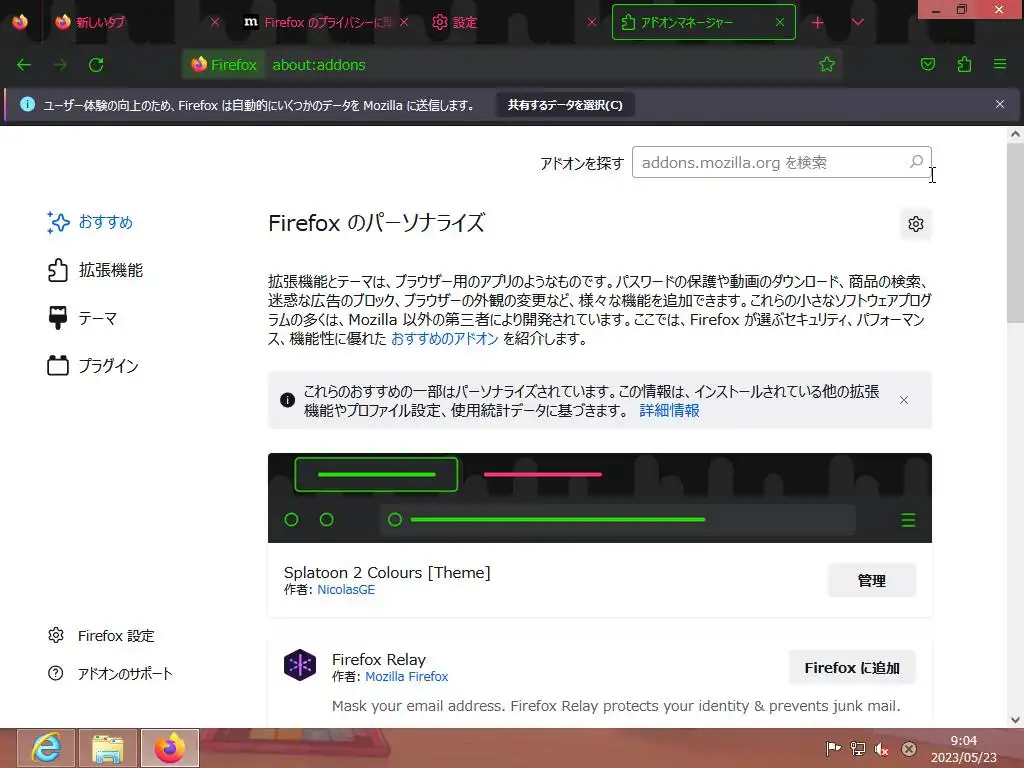Click Firefox に追加 for Firefox Relay
Screen dimensions: 1024x768
coord(852,667)
